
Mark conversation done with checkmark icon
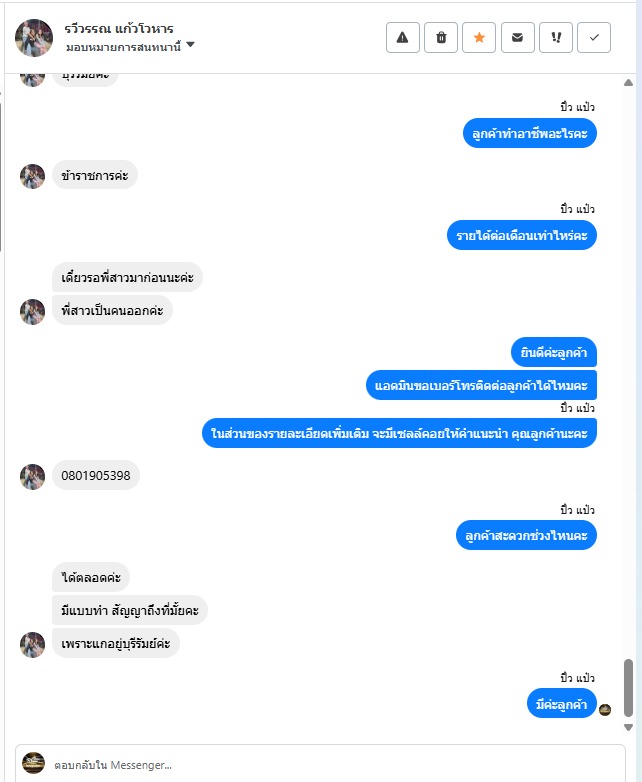[594, 37]
